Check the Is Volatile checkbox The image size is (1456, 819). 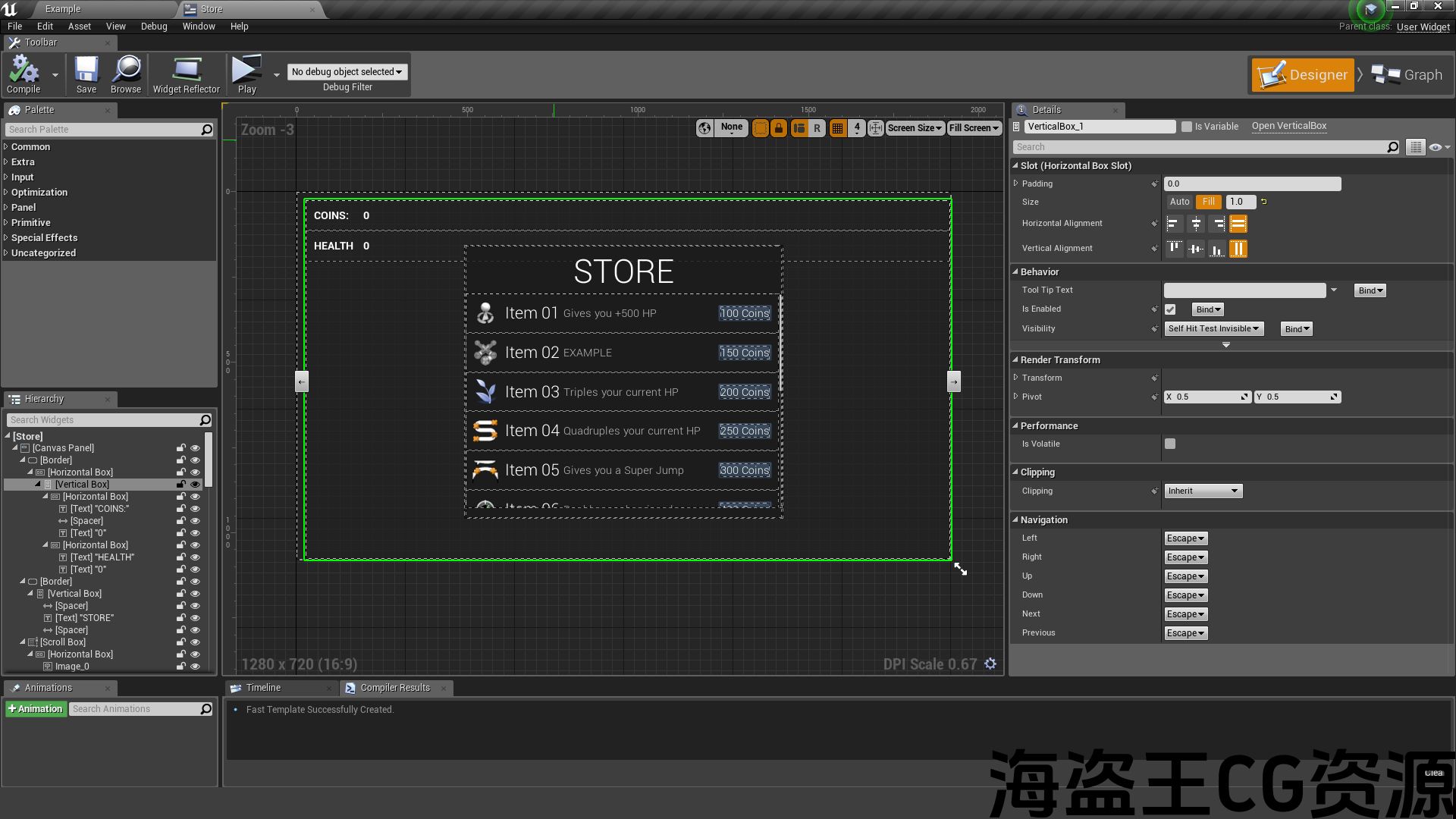pyautogui.click(x=1170, y=444)
